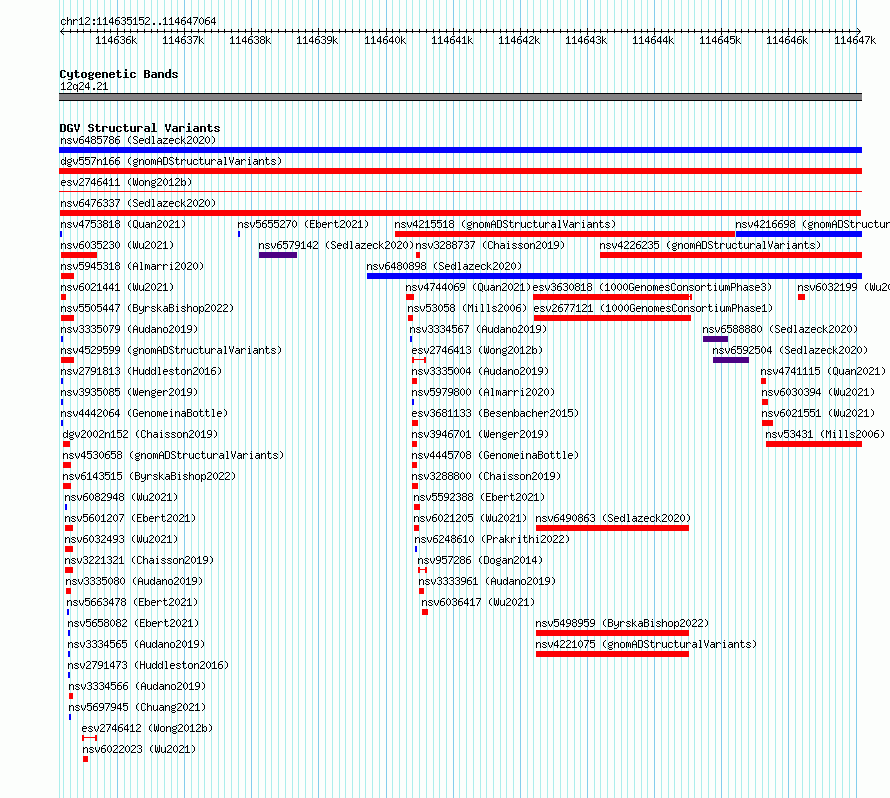
Task: Select nsv6480898 (Sedlazeck2020) label
Action: pos(444,266)
